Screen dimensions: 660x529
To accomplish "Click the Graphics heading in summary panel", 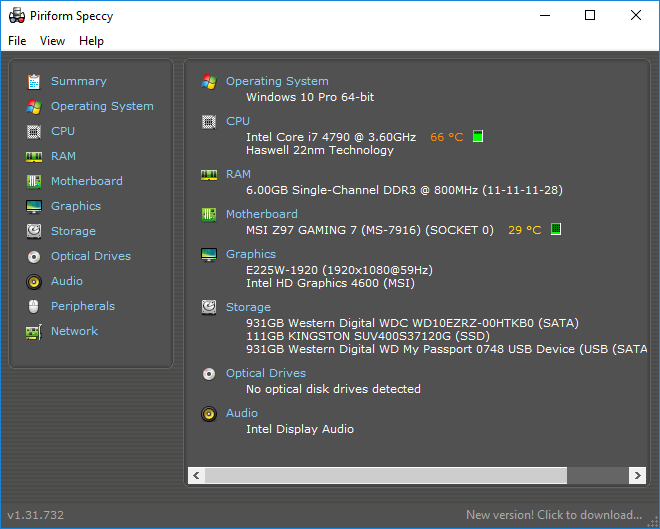I will 251,254.
